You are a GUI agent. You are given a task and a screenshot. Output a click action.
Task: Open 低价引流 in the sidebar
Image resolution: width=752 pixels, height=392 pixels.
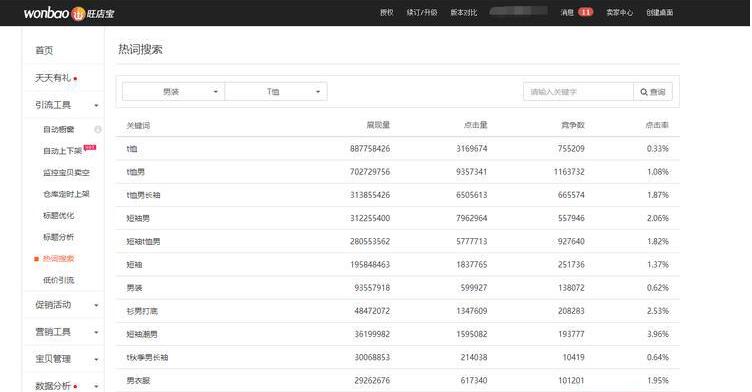(59, 280)
